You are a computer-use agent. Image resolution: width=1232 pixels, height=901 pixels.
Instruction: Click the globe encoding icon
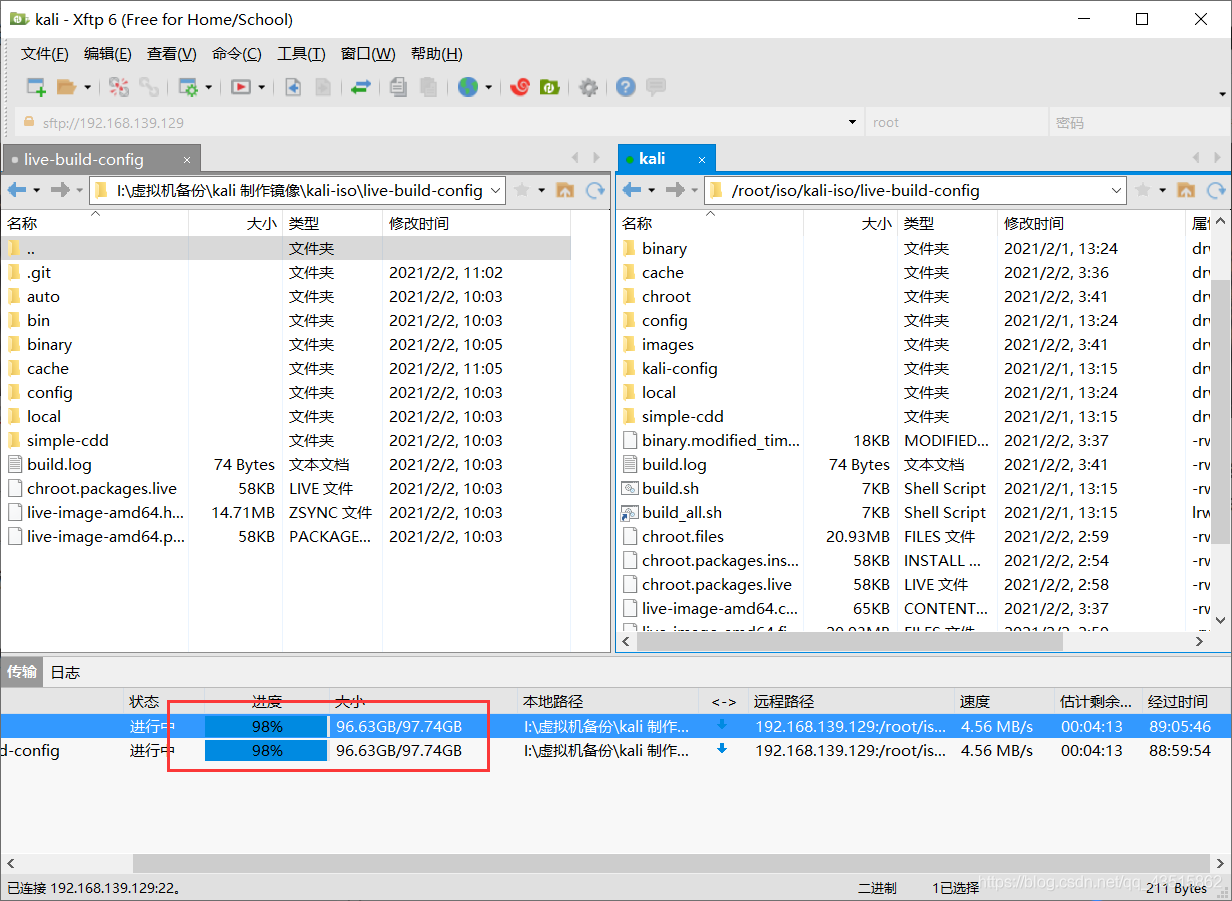(468, 87)
